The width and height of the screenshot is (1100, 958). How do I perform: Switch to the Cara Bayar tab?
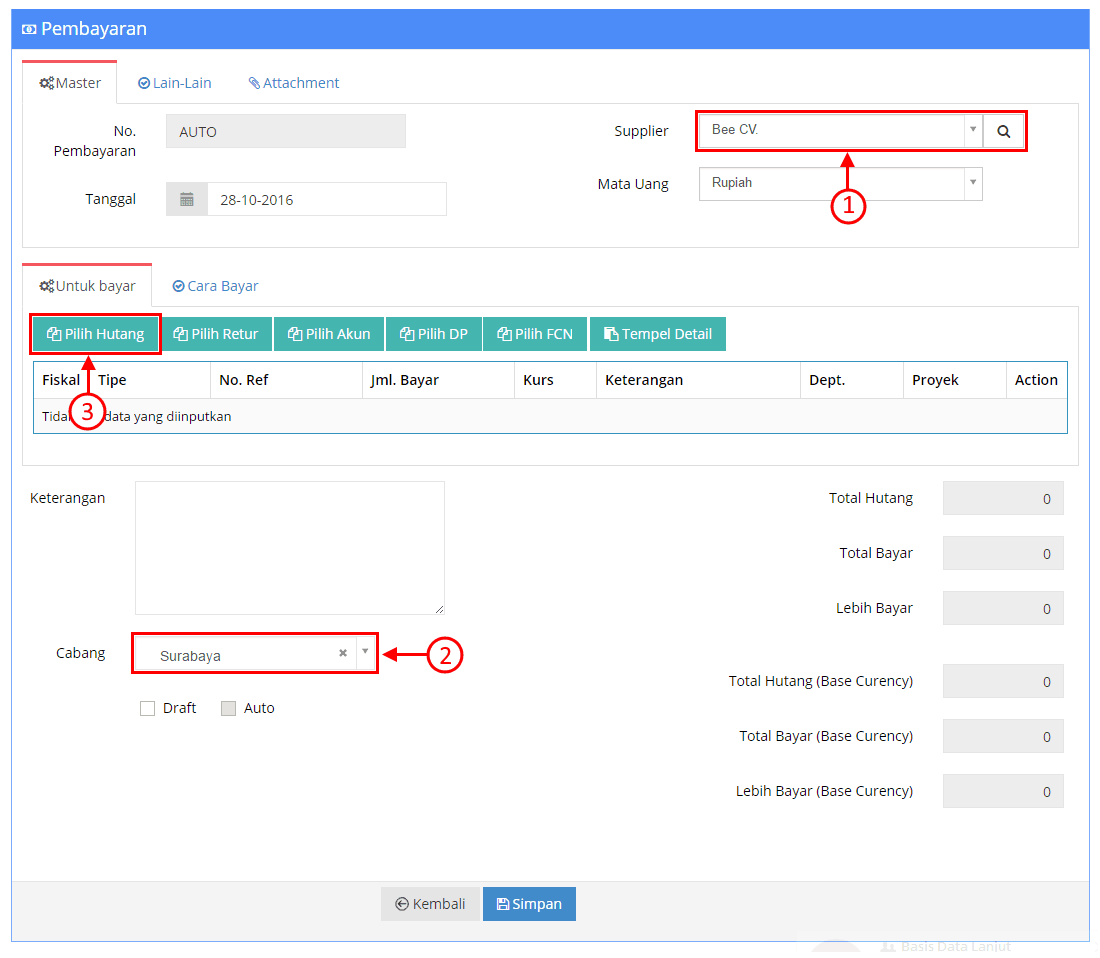tap(215, 286)
